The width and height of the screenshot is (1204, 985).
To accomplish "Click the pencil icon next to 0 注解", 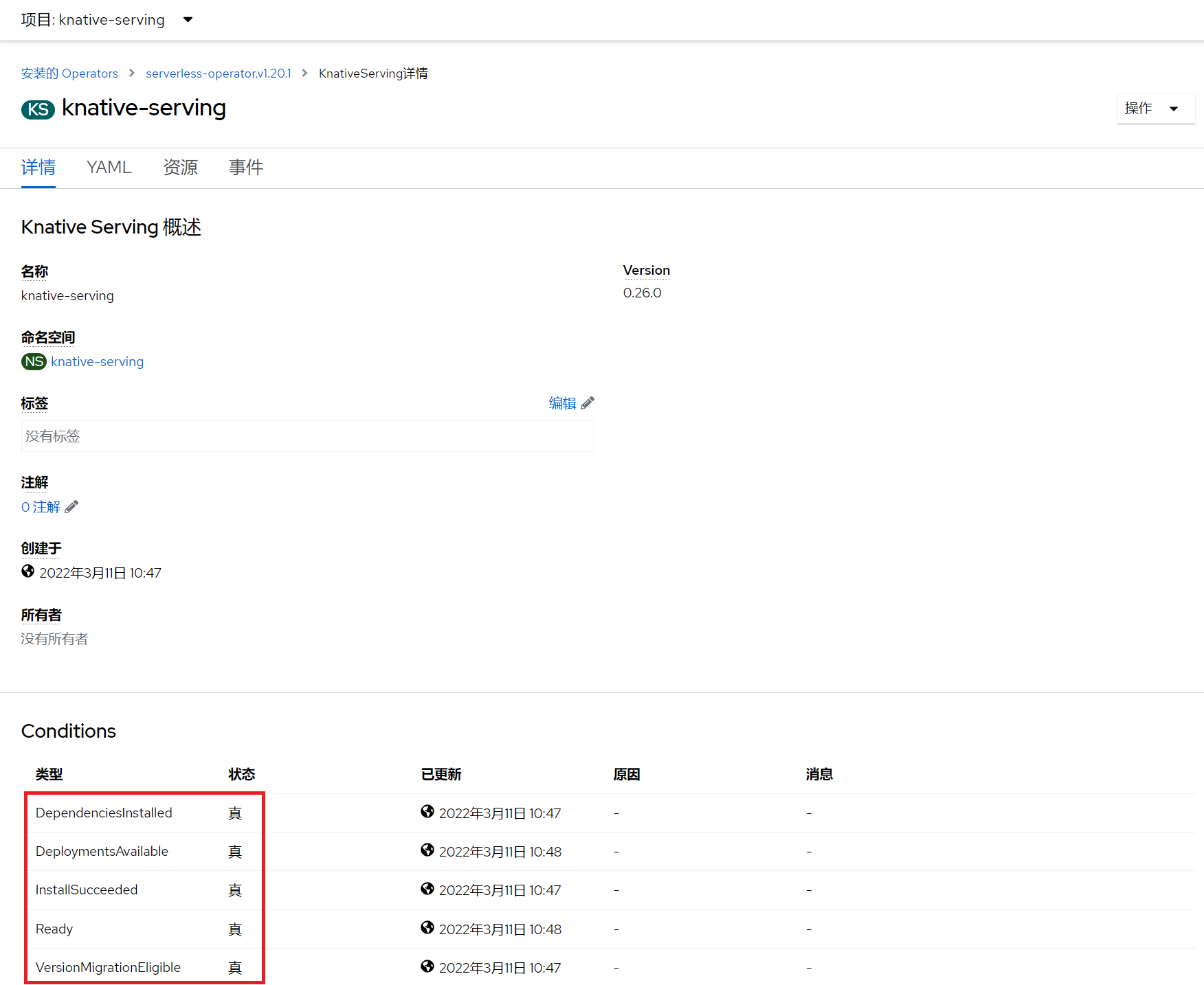I will (71, 507).
